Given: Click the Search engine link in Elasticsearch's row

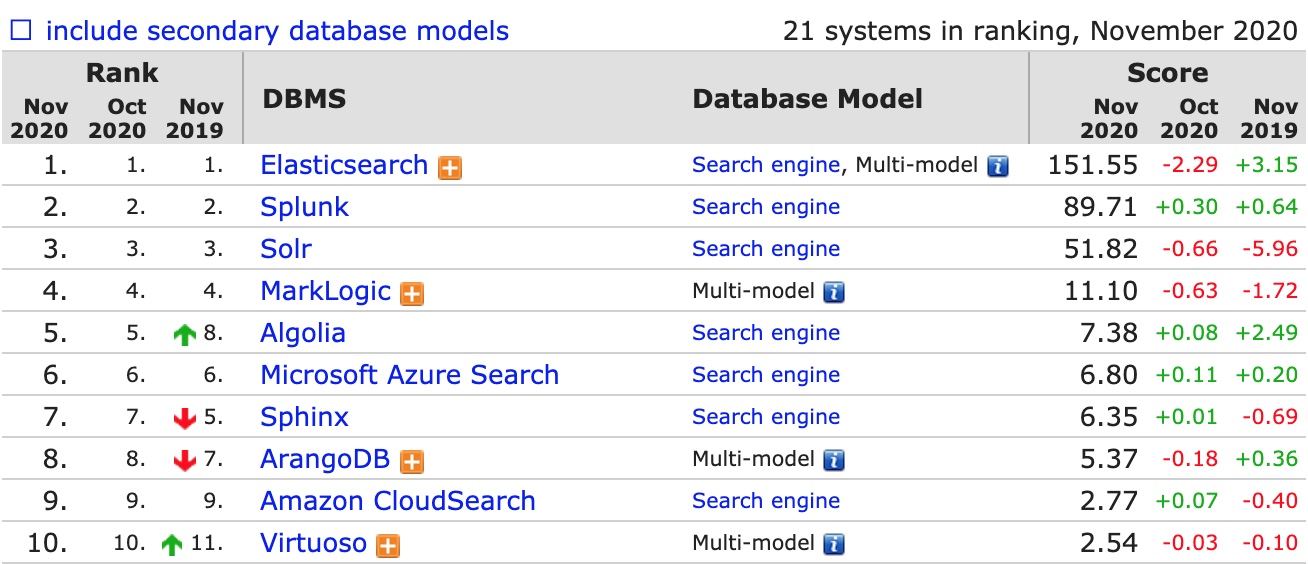Looking at the screenshot, I should point(766,165).
